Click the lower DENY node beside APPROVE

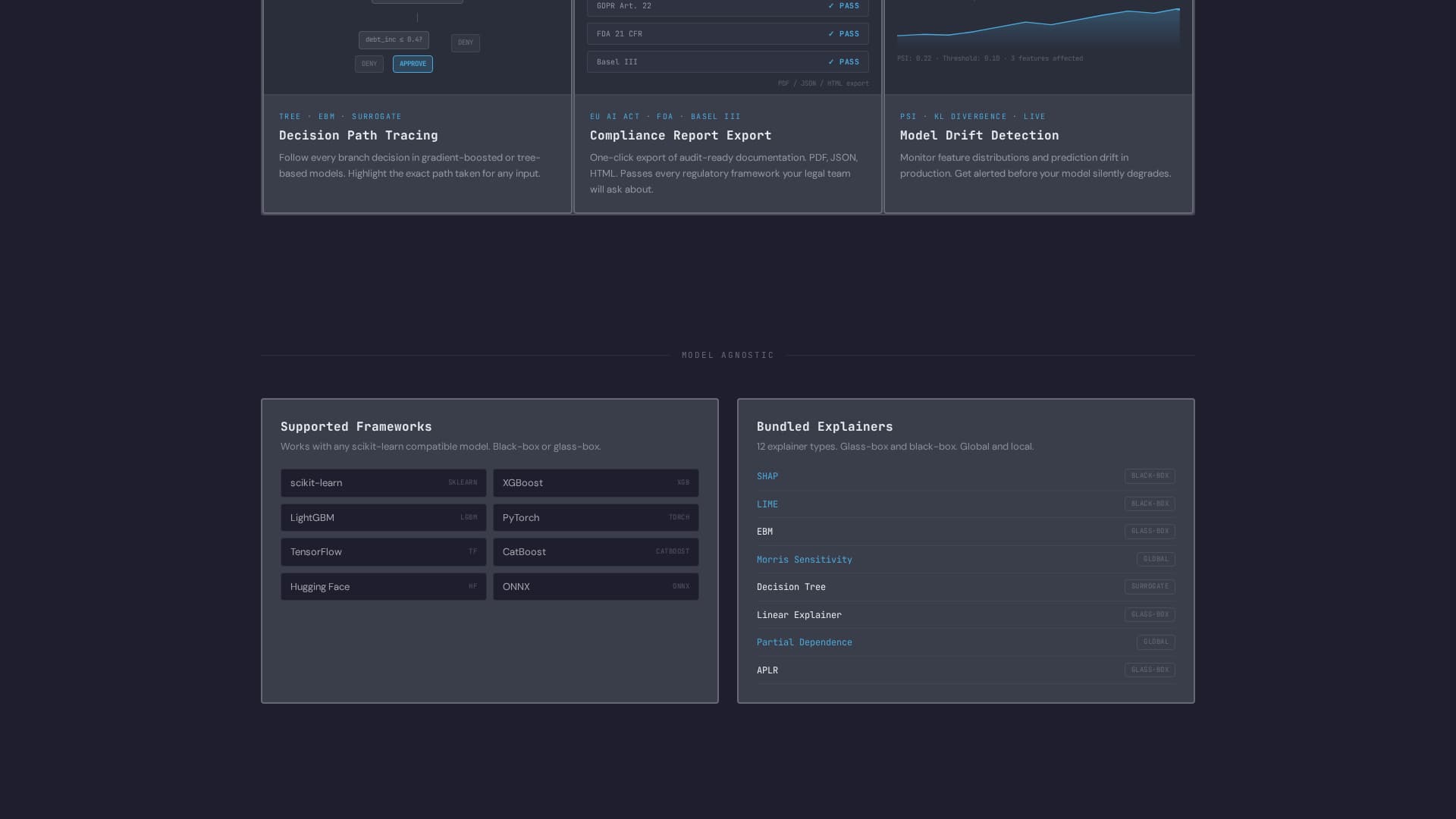[369, 64]
